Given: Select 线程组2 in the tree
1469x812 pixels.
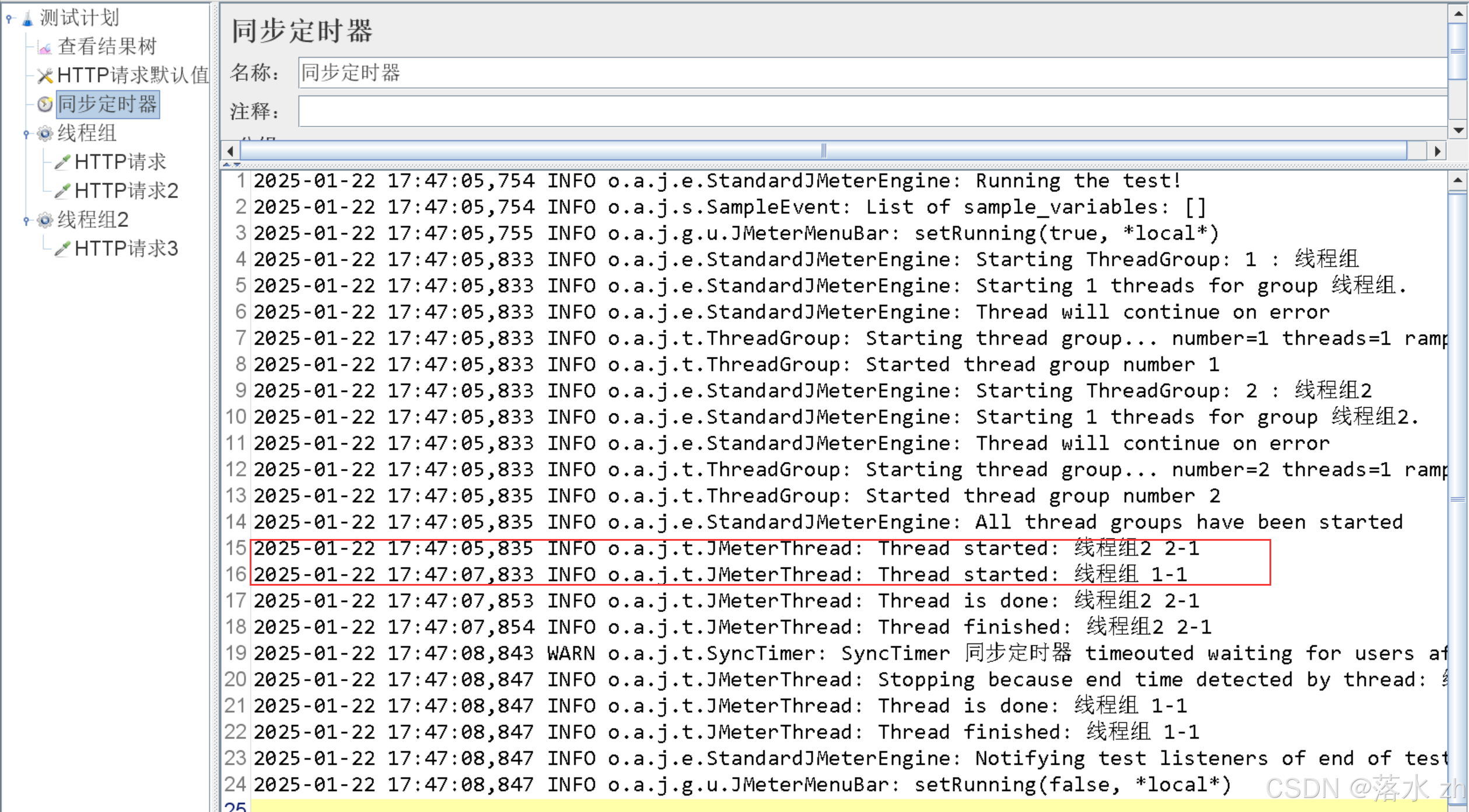Looking at the screenshot, I should click(x=93, y=219).
